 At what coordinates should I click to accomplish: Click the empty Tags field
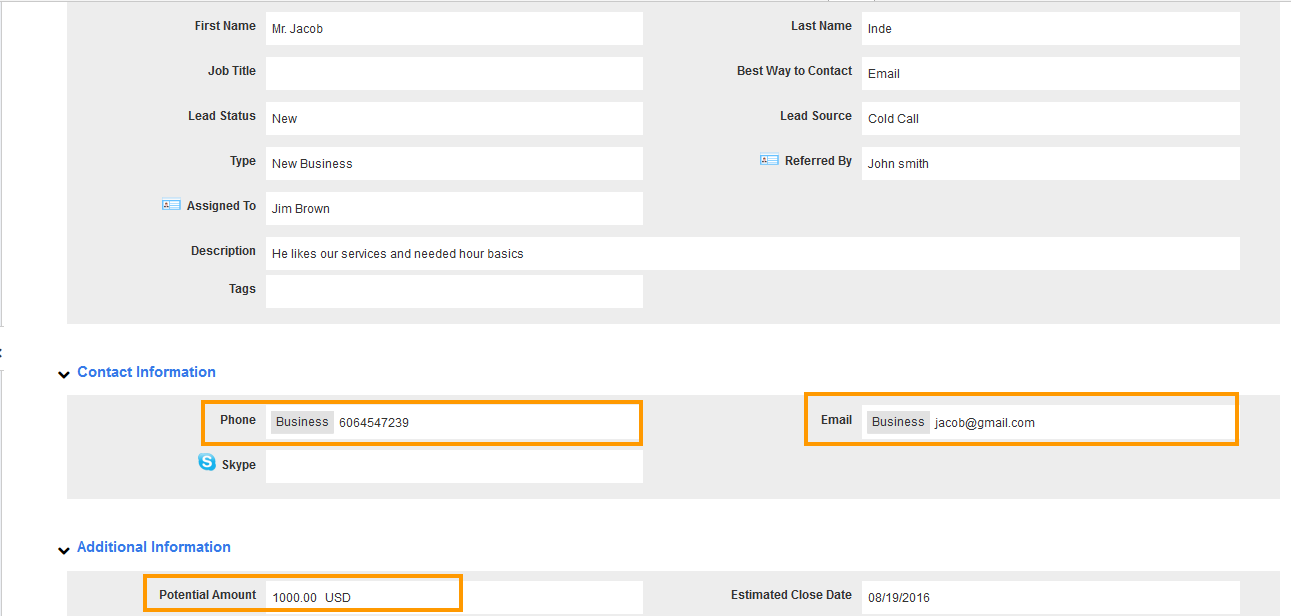pyautogui.click(x=454, y=292)
